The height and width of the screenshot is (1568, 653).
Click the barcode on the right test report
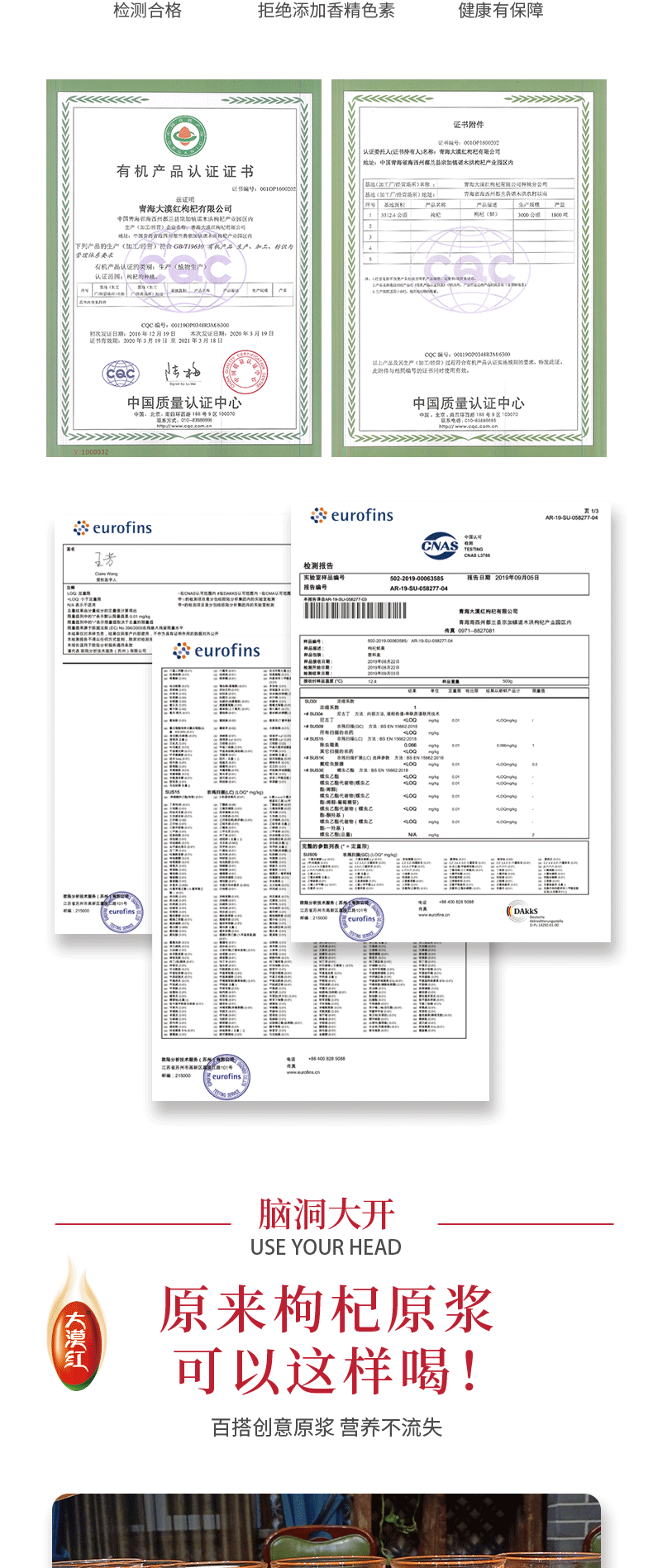tap(355, 611)
